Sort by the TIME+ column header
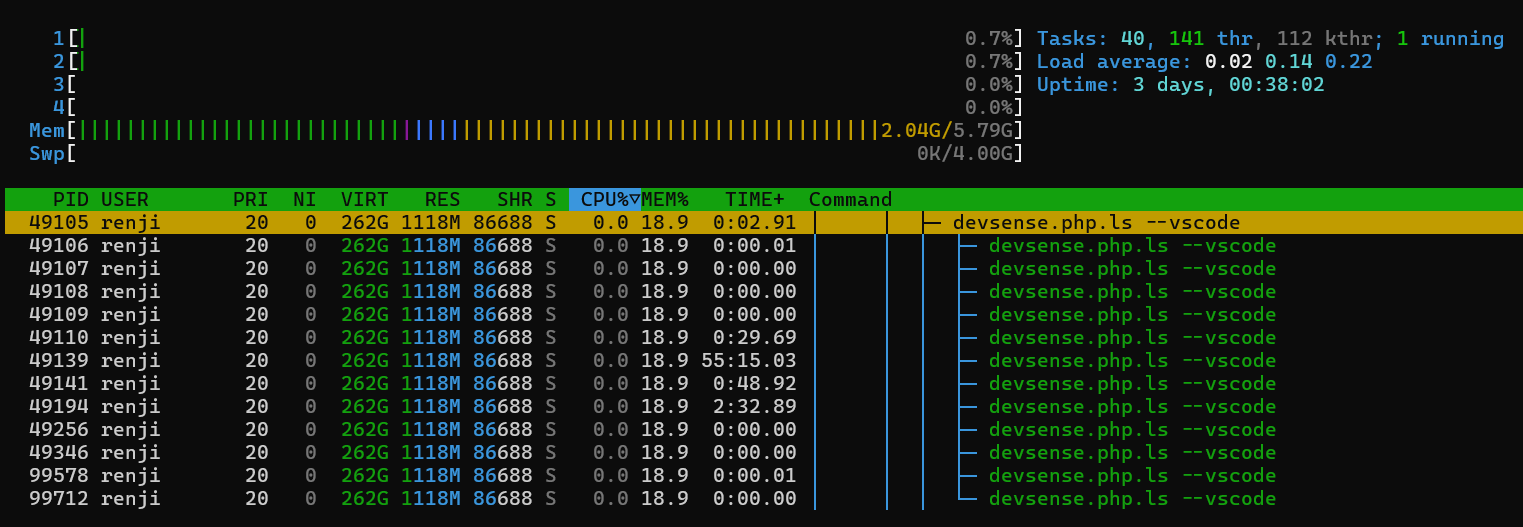This screenshot has width=1523, height=527. [755, 199]
